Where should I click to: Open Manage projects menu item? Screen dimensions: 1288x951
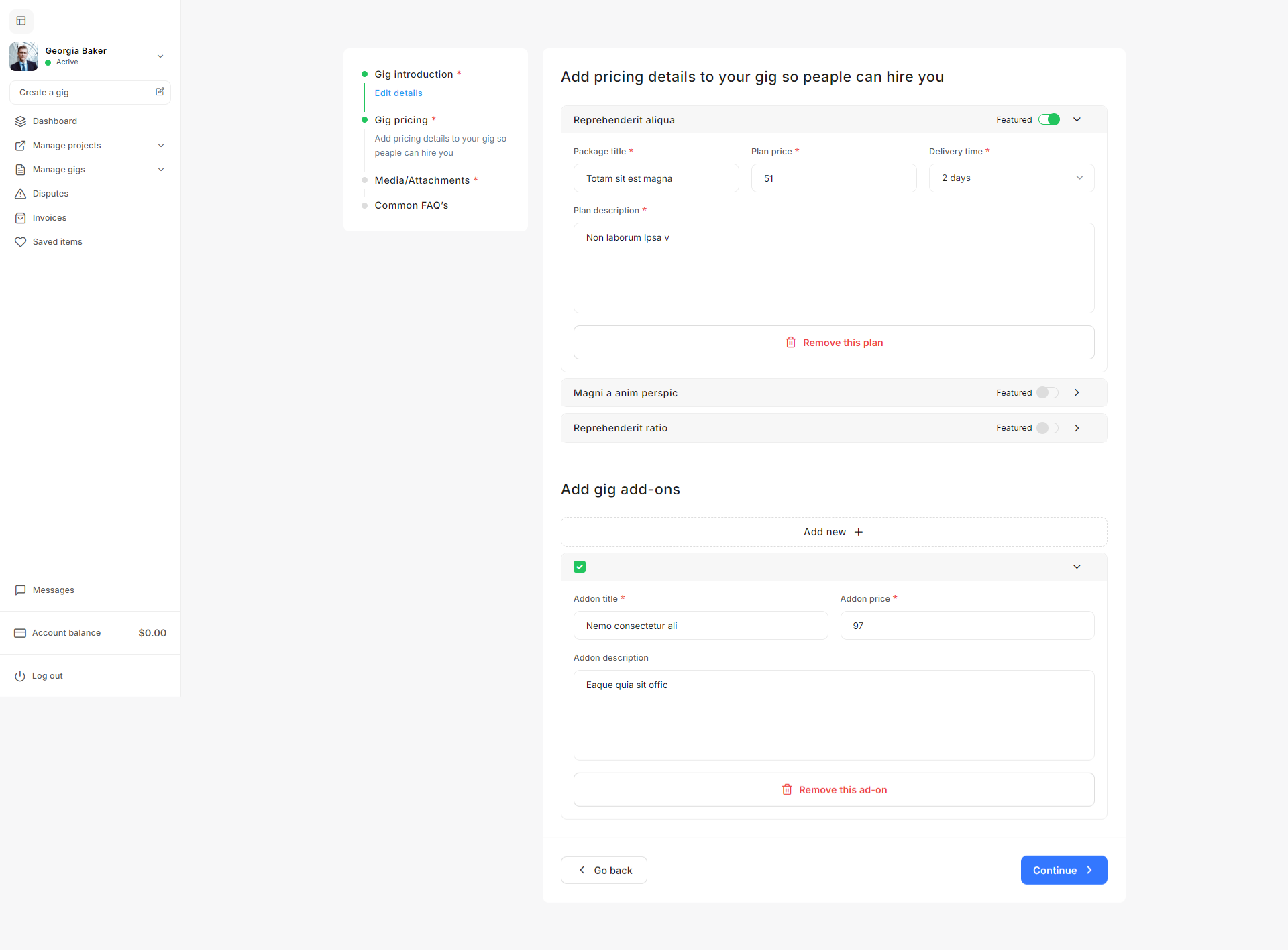(x=67, y=146)
